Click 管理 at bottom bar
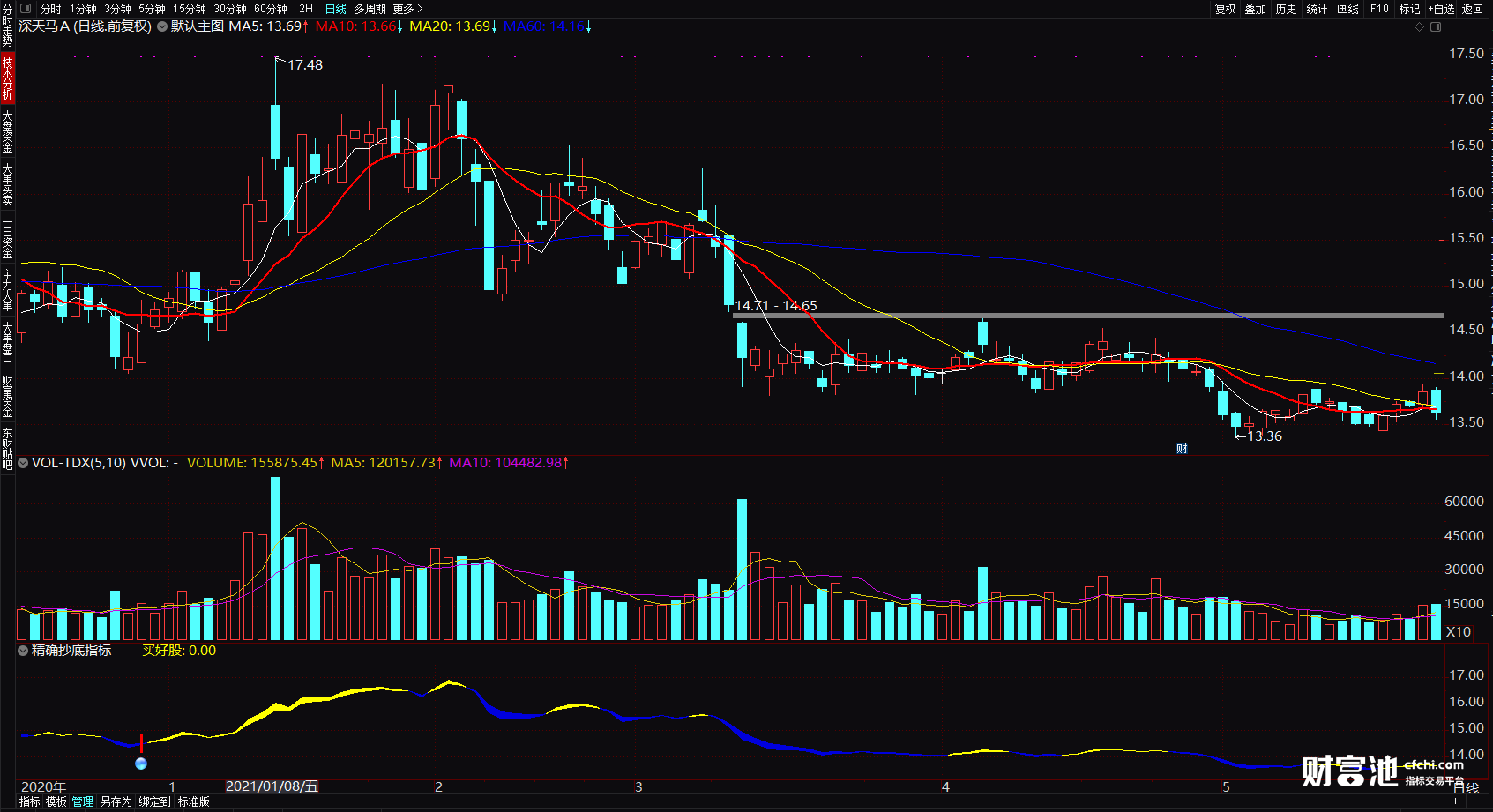This screenshot has height=812, width=1493. [83, 801]
